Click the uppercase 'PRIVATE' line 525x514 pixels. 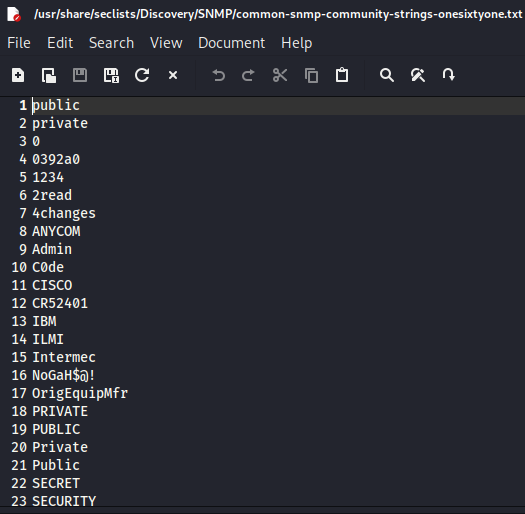(x=60, y=411)
